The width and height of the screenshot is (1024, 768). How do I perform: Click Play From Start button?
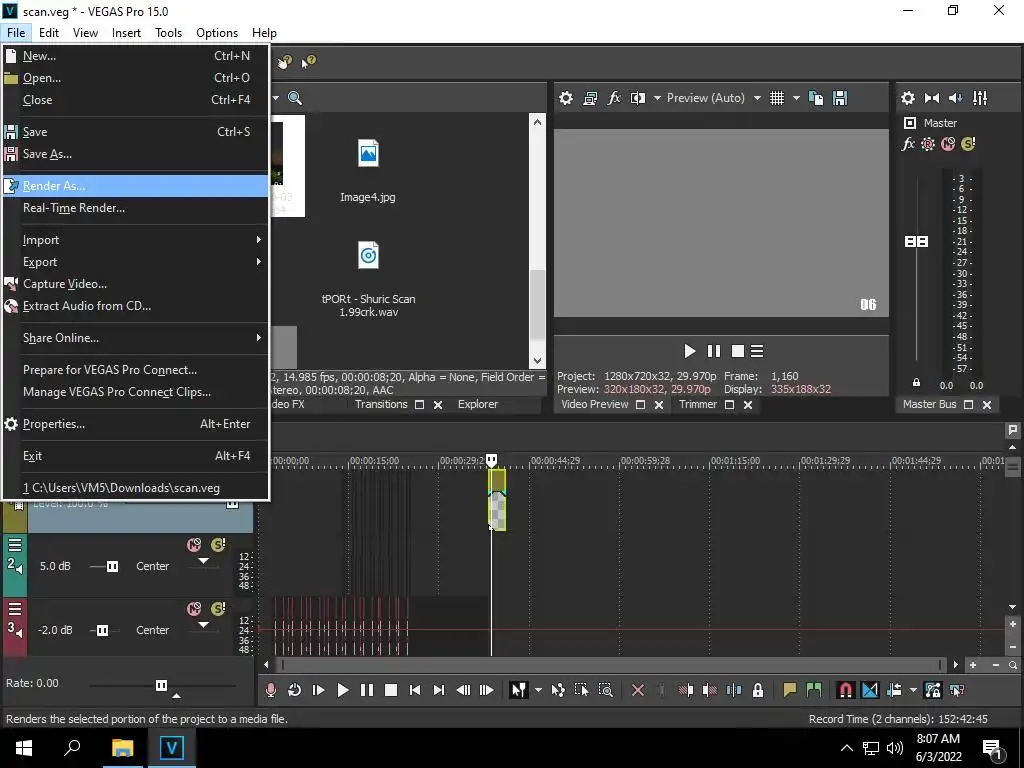[319, 690]
